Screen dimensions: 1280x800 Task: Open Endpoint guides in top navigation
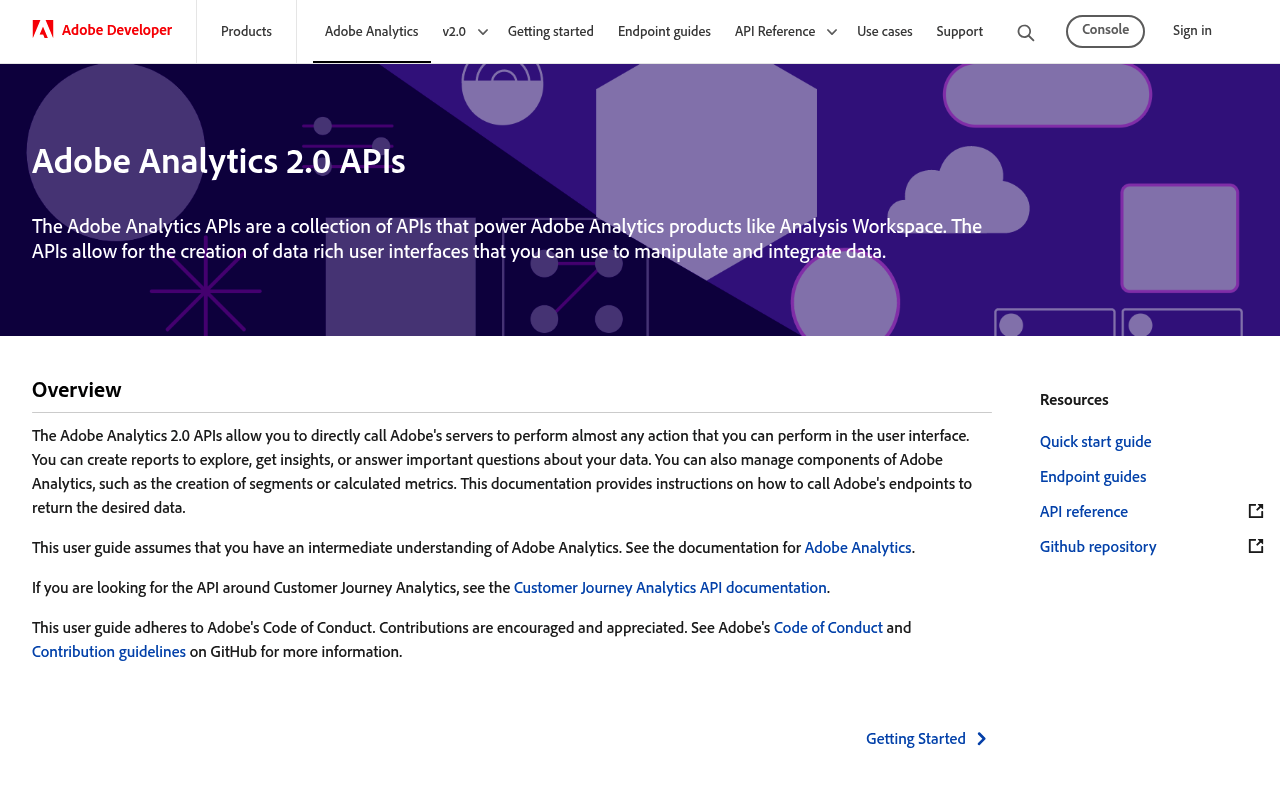click(664, 31)
